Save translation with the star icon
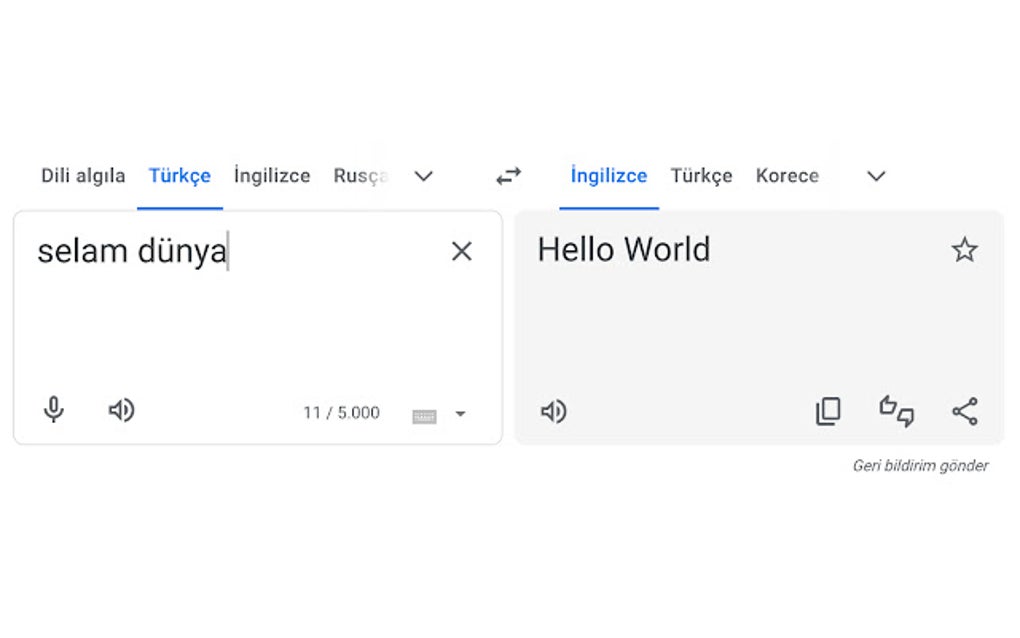Screen dimensions: 1020x638 pyautogui.click(x=964, y=250)
